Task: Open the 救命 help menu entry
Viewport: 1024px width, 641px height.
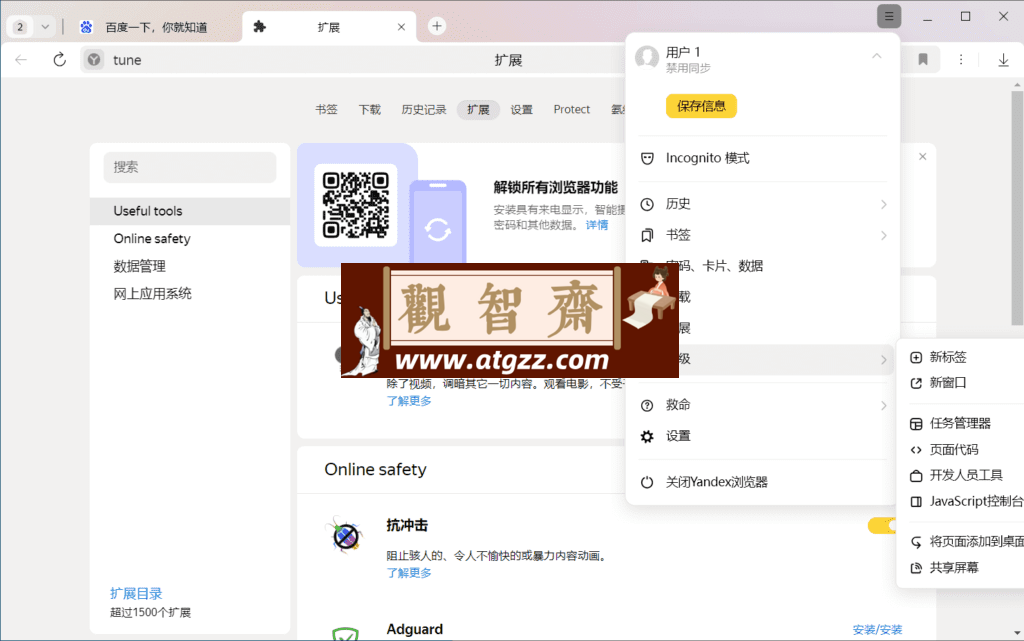Action: pyautogui.click(x=762, y=405)
